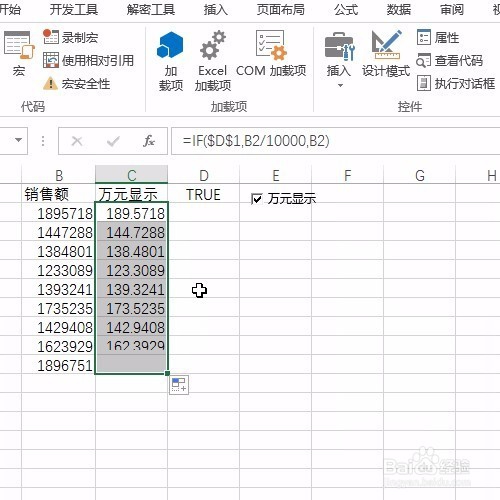Select cell with value 1447288
The height and width of the screenshot is (500, 500).
[x=59, y=232]
